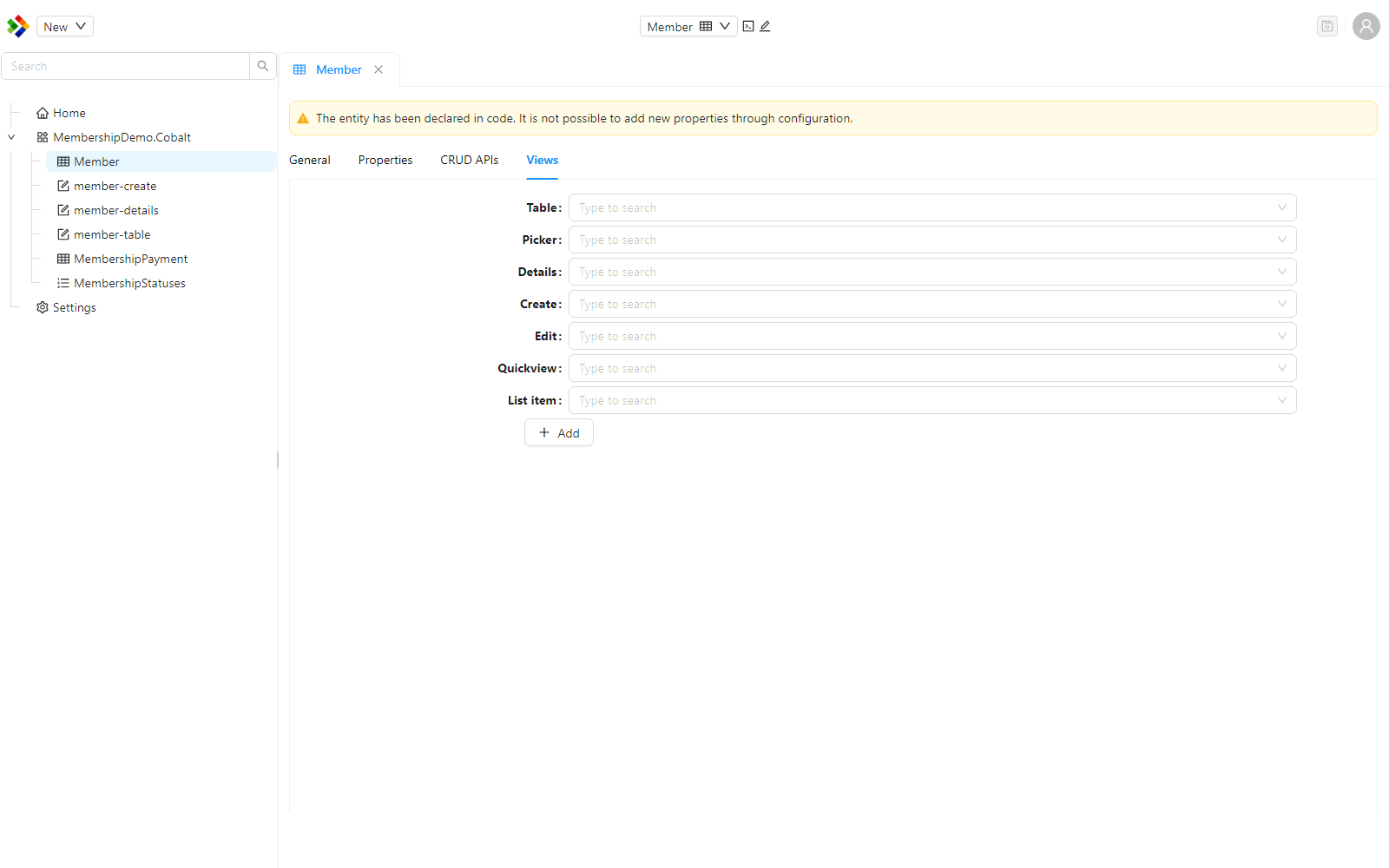Open the Create view dropdown
The width and height of the screenshot is (1389, 868).
tap(932, 304)
